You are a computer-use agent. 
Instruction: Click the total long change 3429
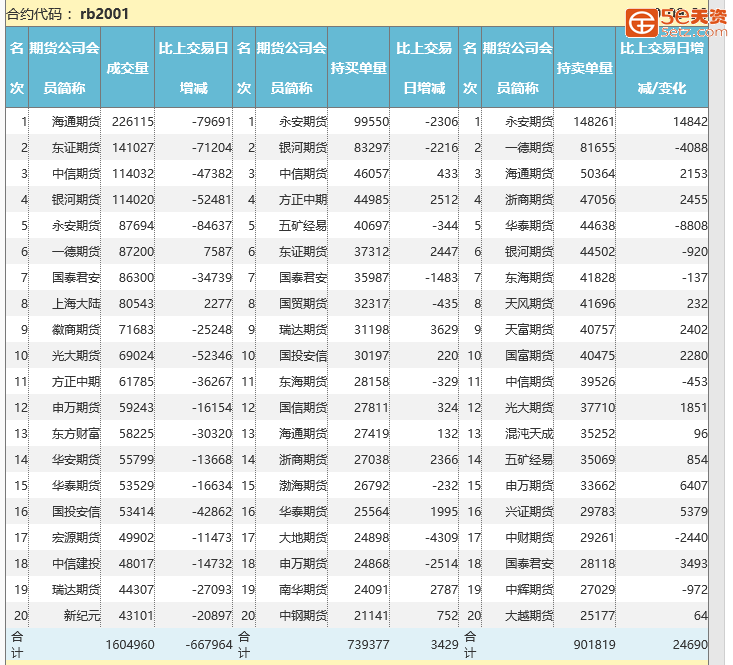(444, 645)
